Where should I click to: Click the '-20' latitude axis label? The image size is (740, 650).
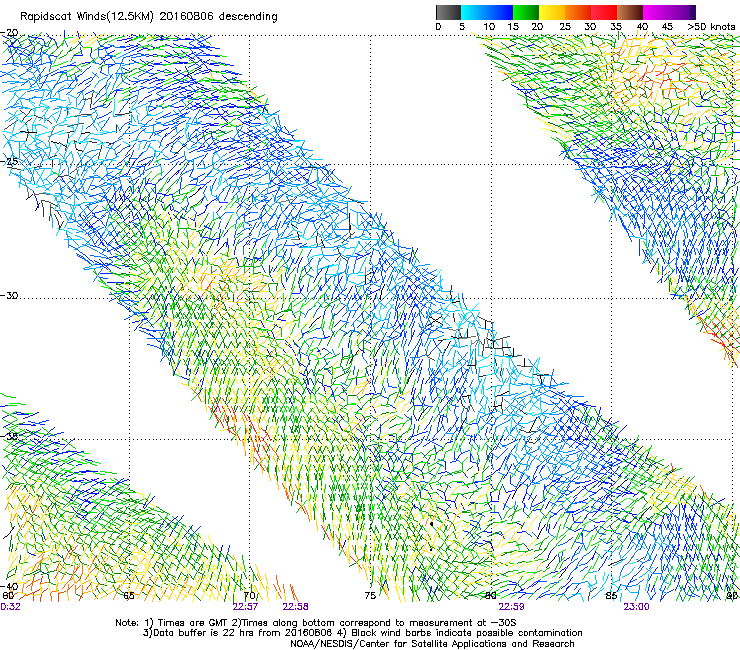(9, 33)
